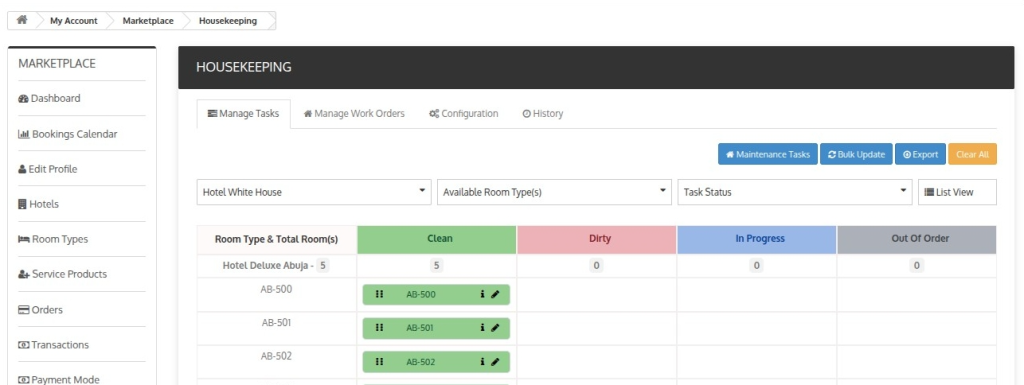Open Service Products sidebar item
Screen dimensions: 1024x385
click(63, 274)
